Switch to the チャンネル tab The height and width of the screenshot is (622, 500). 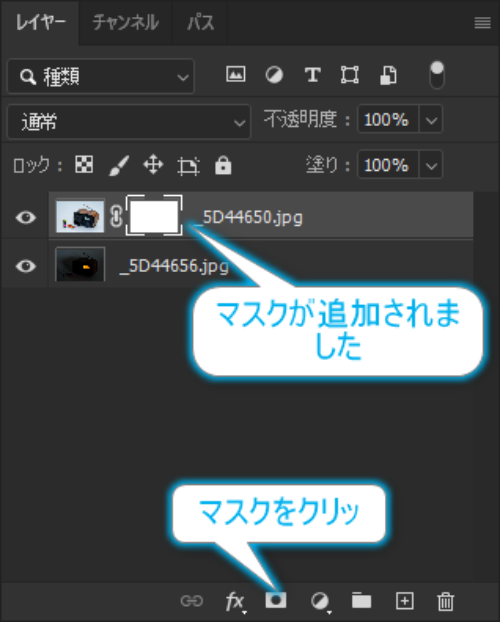click(125, 22)
